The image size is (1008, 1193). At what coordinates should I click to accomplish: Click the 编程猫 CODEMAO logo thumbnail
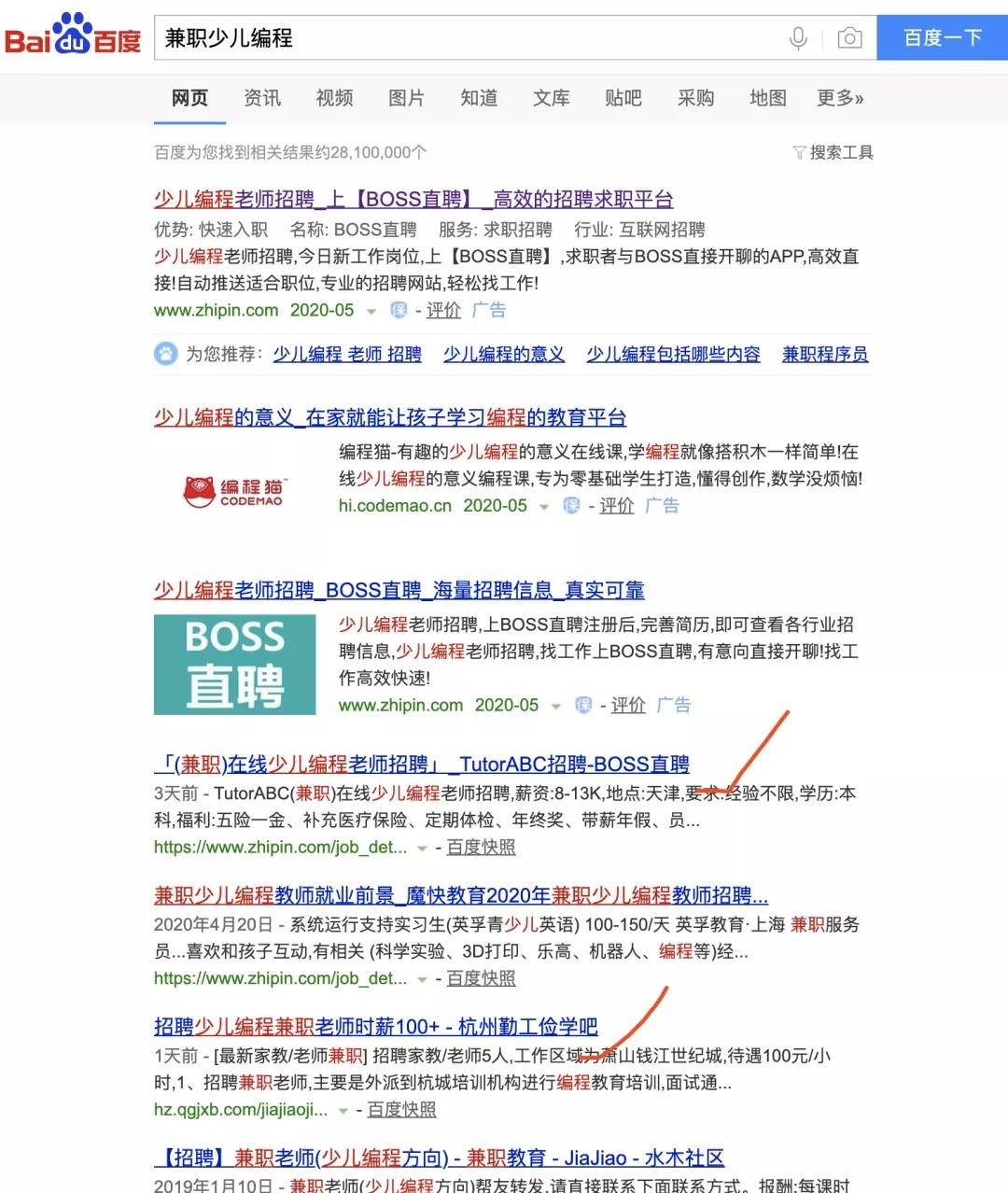pos(235,491)
